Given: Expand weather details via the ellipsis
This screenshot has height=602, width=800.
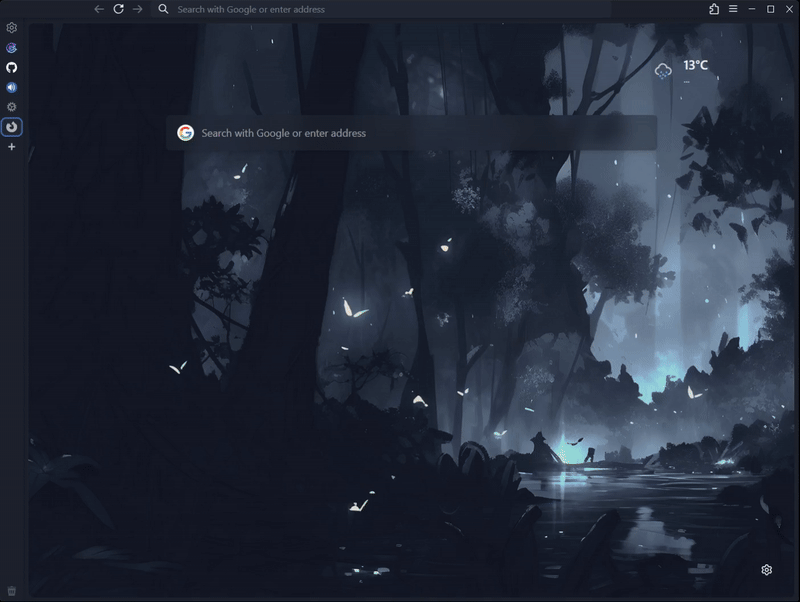Looking at the screenshot, I should 686,81.
